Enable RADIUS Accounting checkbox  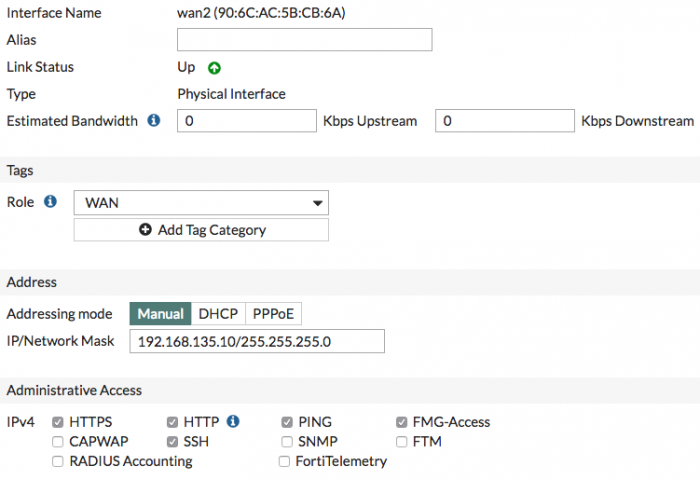coord(58,461)
